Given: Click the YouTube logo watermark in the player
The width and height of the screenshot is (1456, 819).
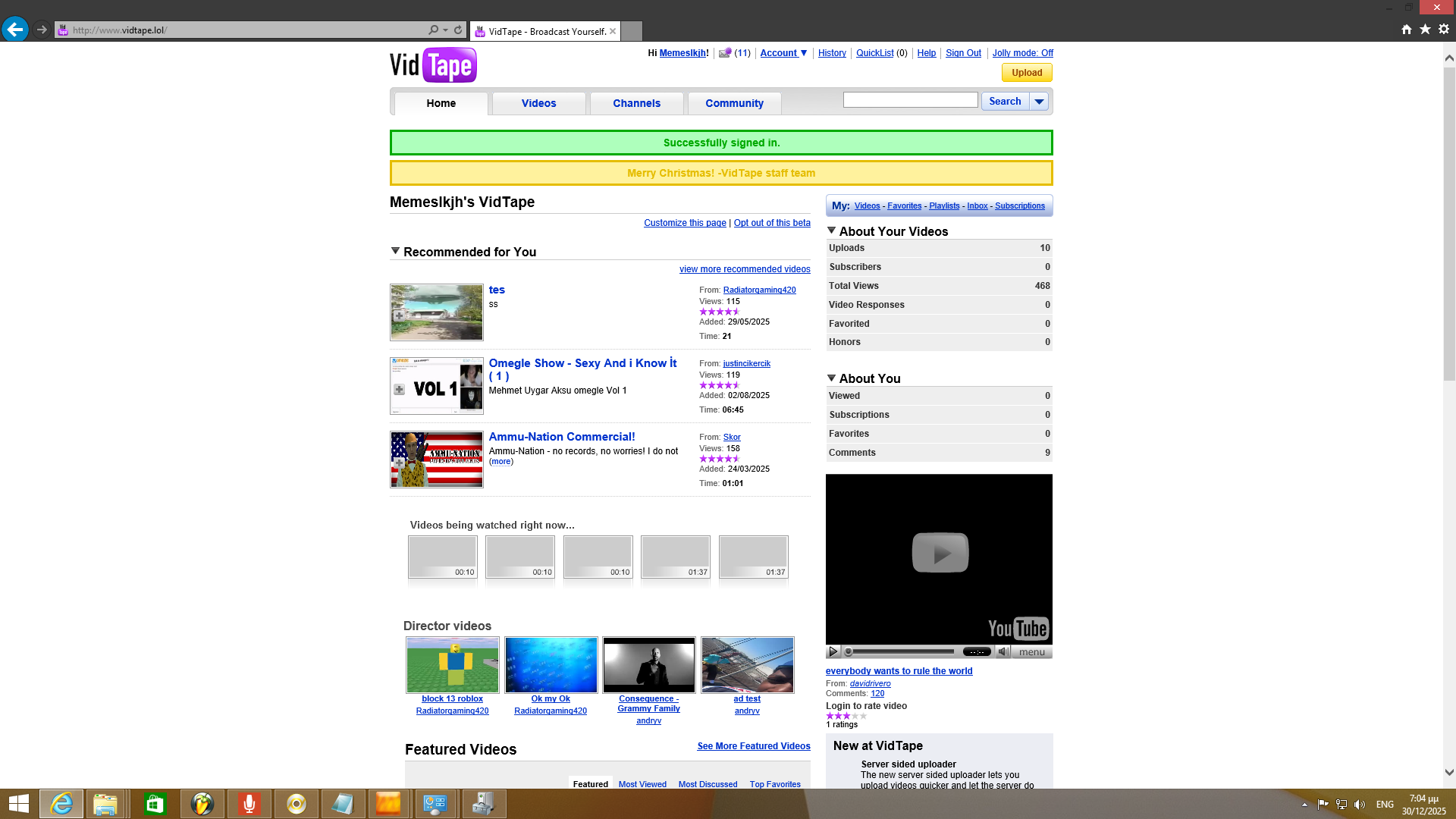Looking at the screenshot, I should (x=1017, y=629).
